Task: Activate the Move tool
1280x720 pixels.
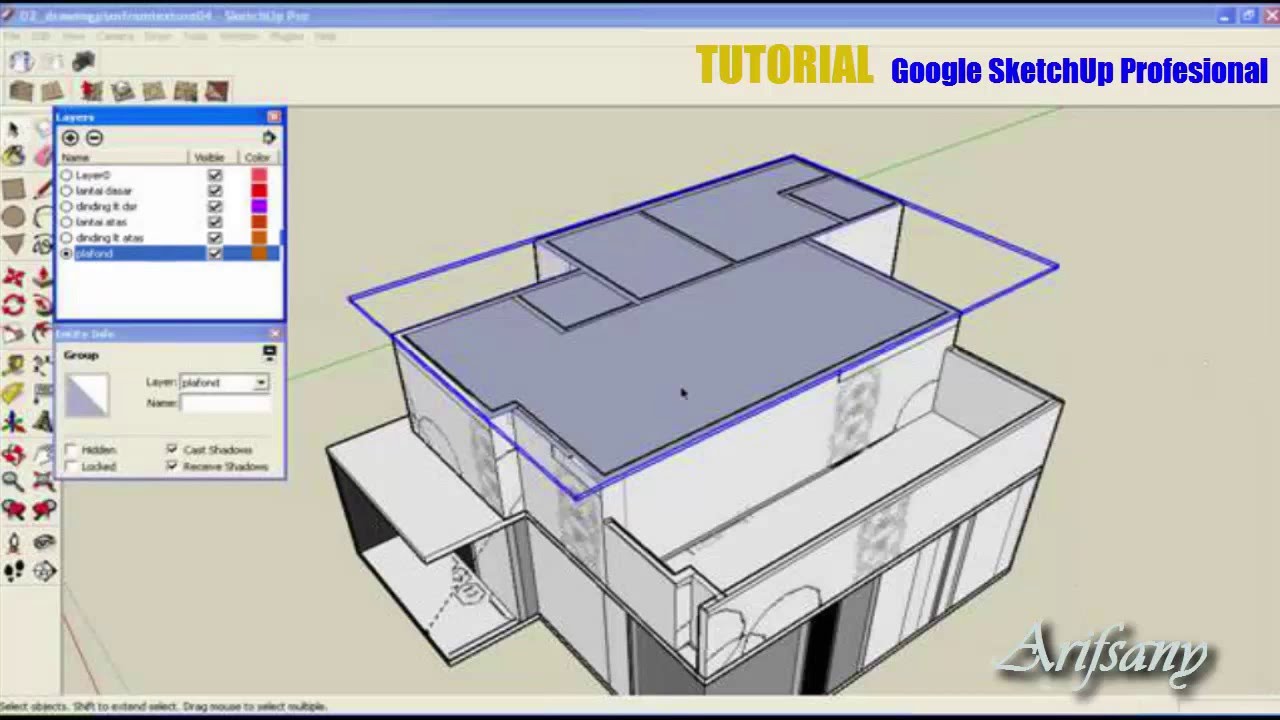Action: [13, 278]
